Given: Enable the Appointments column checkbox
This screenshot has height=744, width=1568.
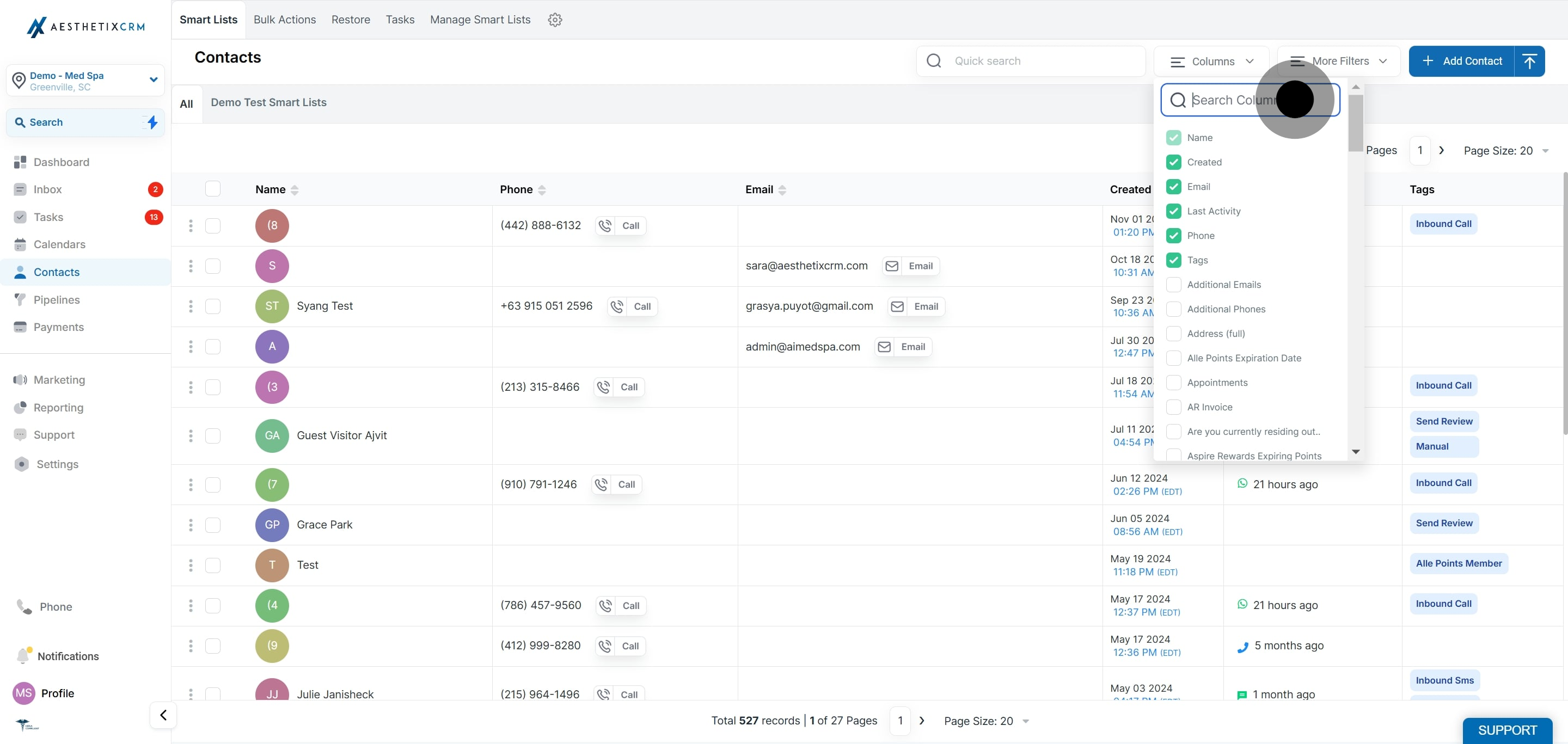Looking at the screenshot, I should pyautogui.click(x=1174, y=383).
